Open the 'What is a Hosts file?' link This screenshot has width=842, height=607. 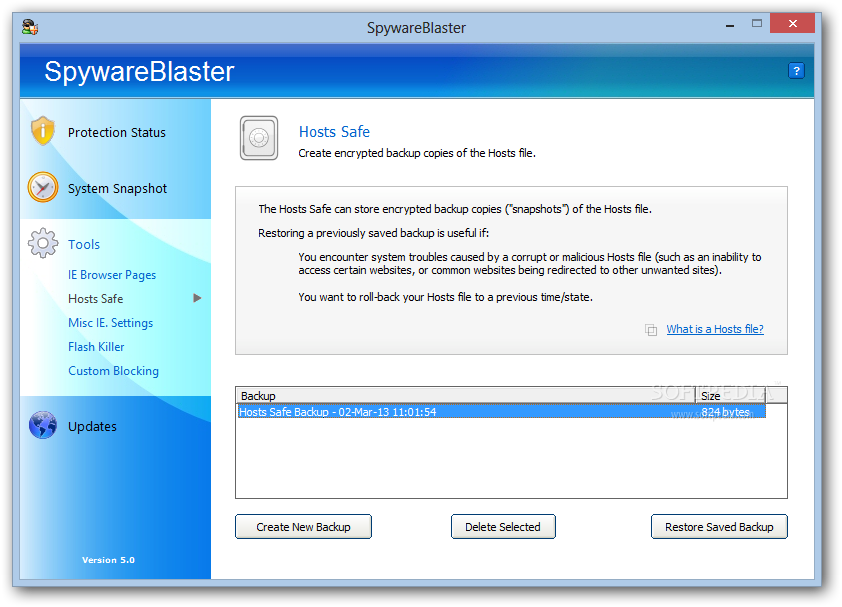click(715, 329)
